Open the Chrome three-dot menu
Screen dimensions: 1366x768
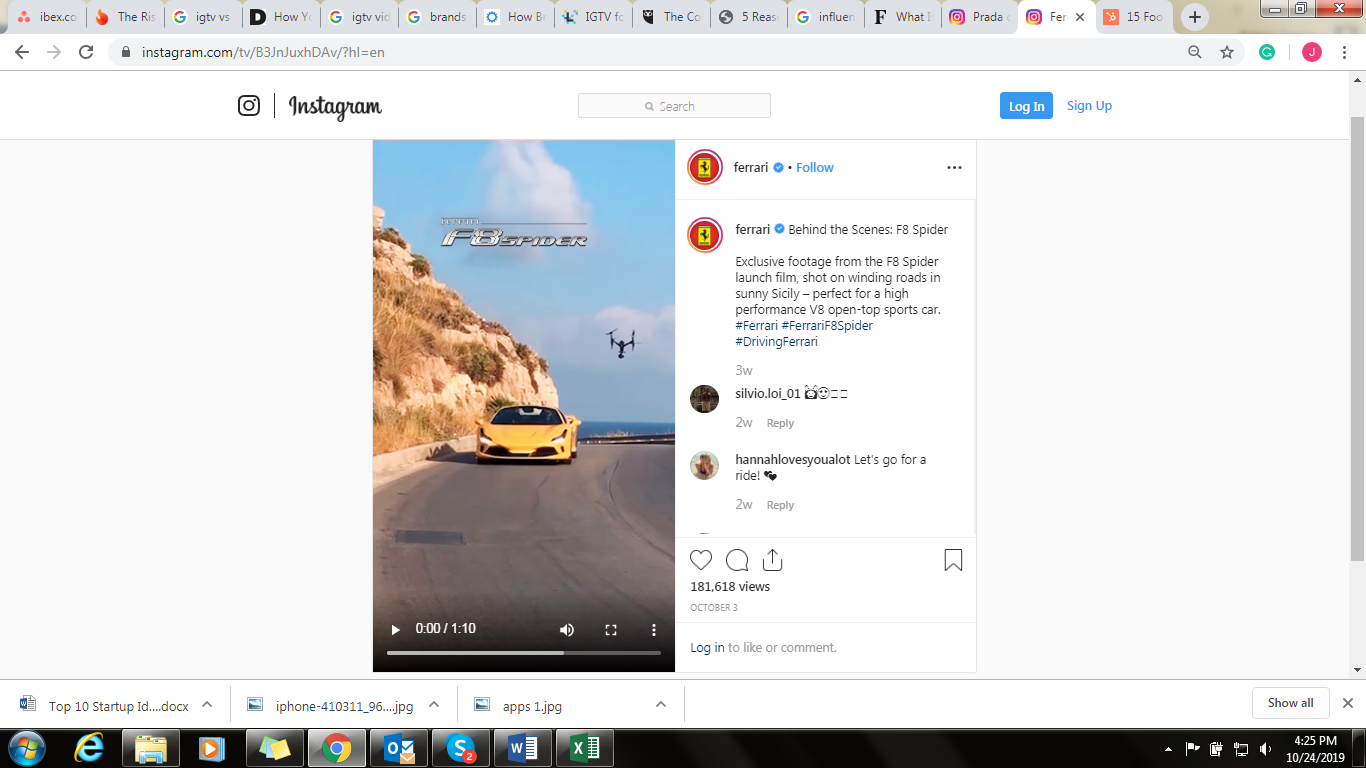(x=1345, y=52)
